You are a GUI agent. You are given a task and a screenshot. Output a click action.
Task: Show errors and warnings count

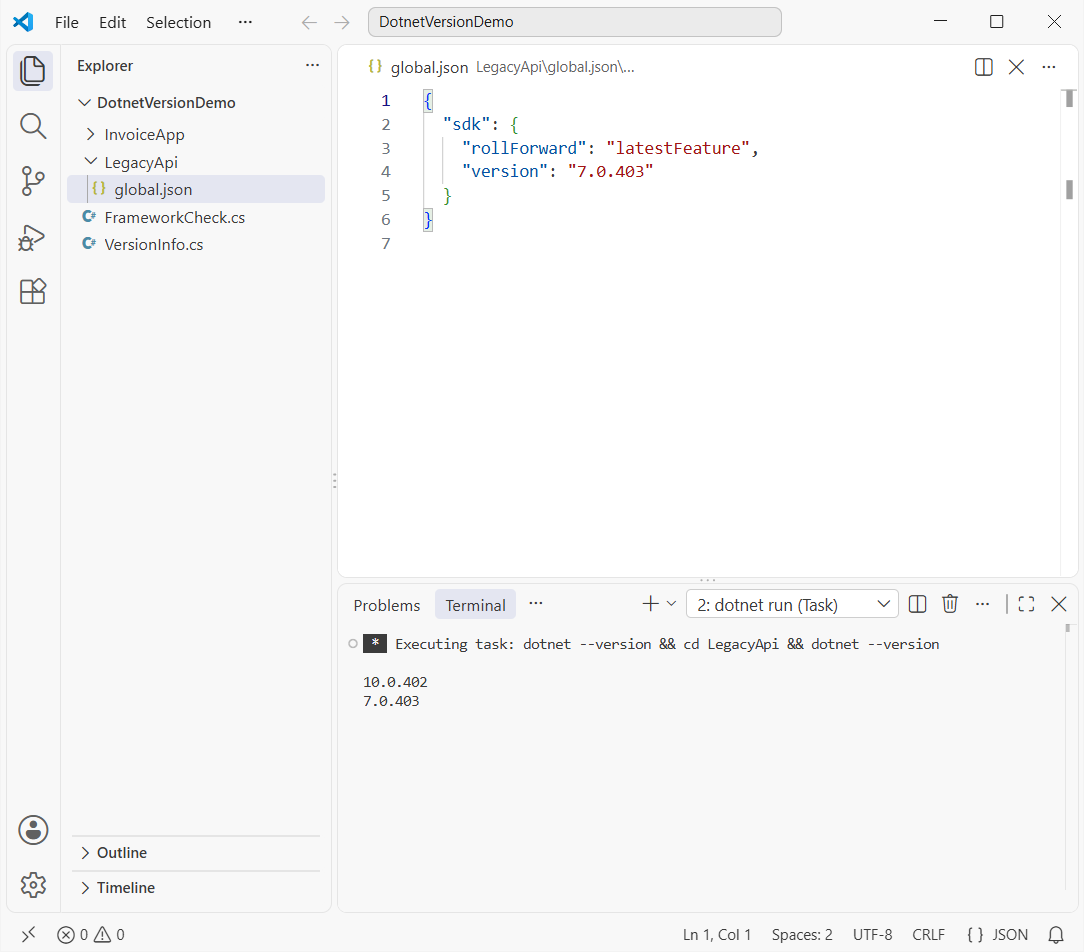pyautogui.click(x=91, y=935)
